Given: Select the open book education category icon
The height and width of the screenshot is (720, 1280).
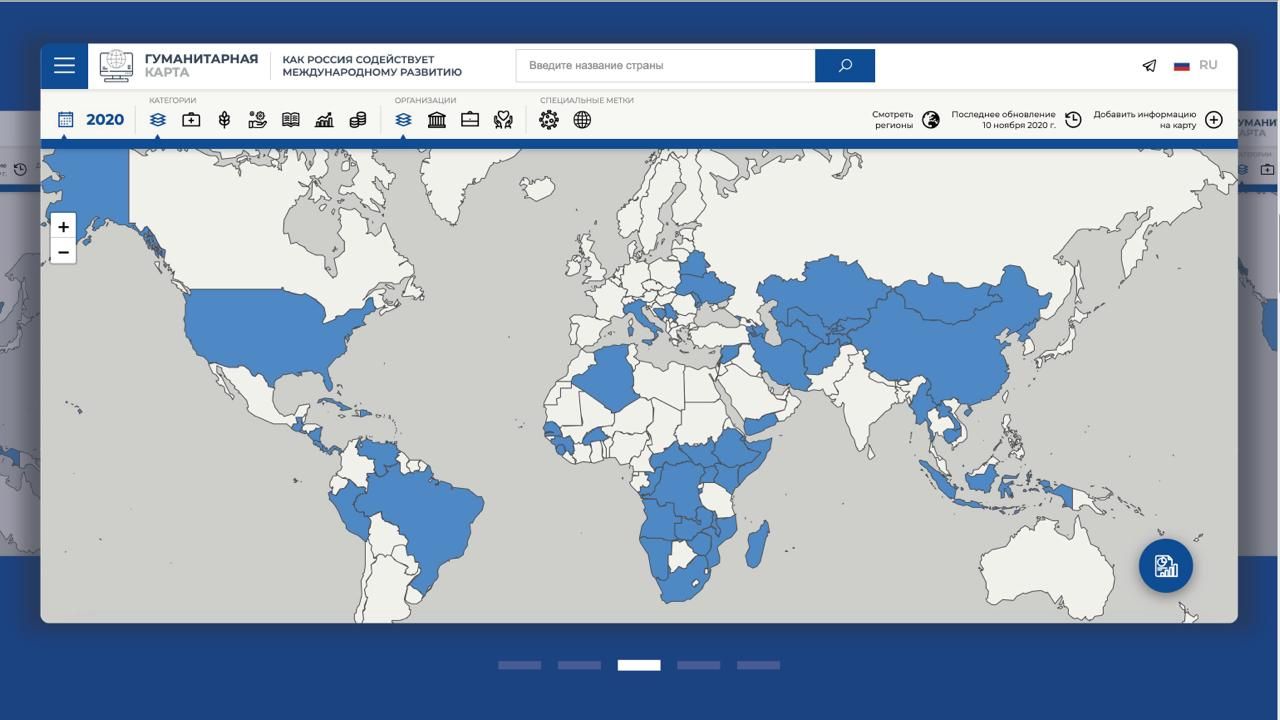Looking at the screenshot, I should tap(291, 120).
